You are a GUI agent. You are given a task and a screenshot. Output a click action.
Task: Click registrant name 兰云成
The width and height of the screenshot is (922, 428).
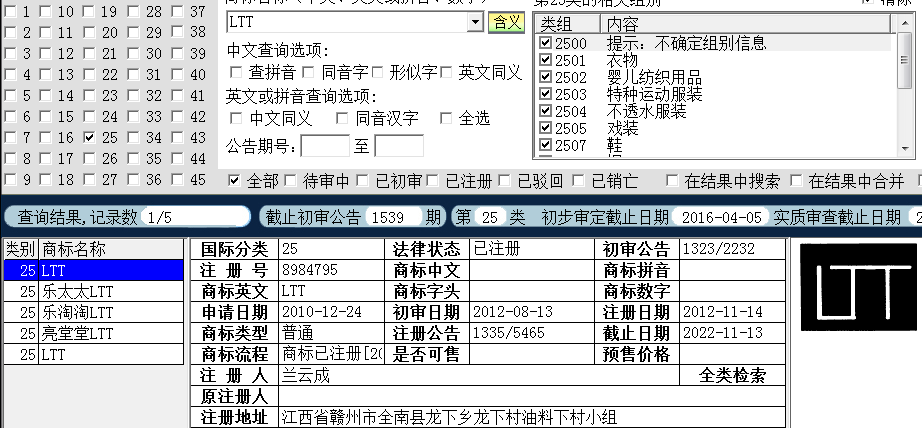click(x=306, y=376)
